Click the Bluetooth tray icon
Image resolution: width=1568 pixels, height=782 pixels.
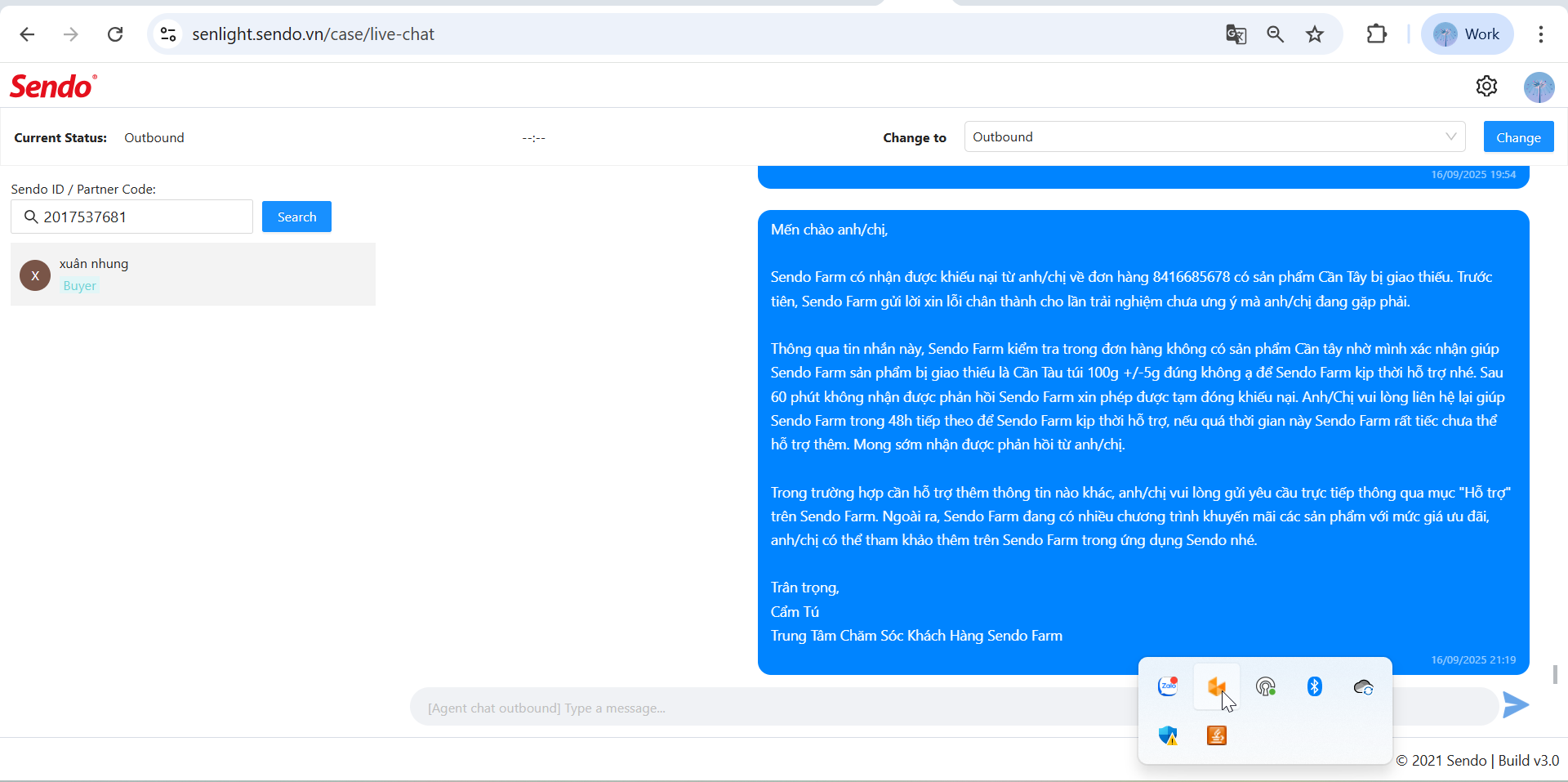tap(1315, 686)
